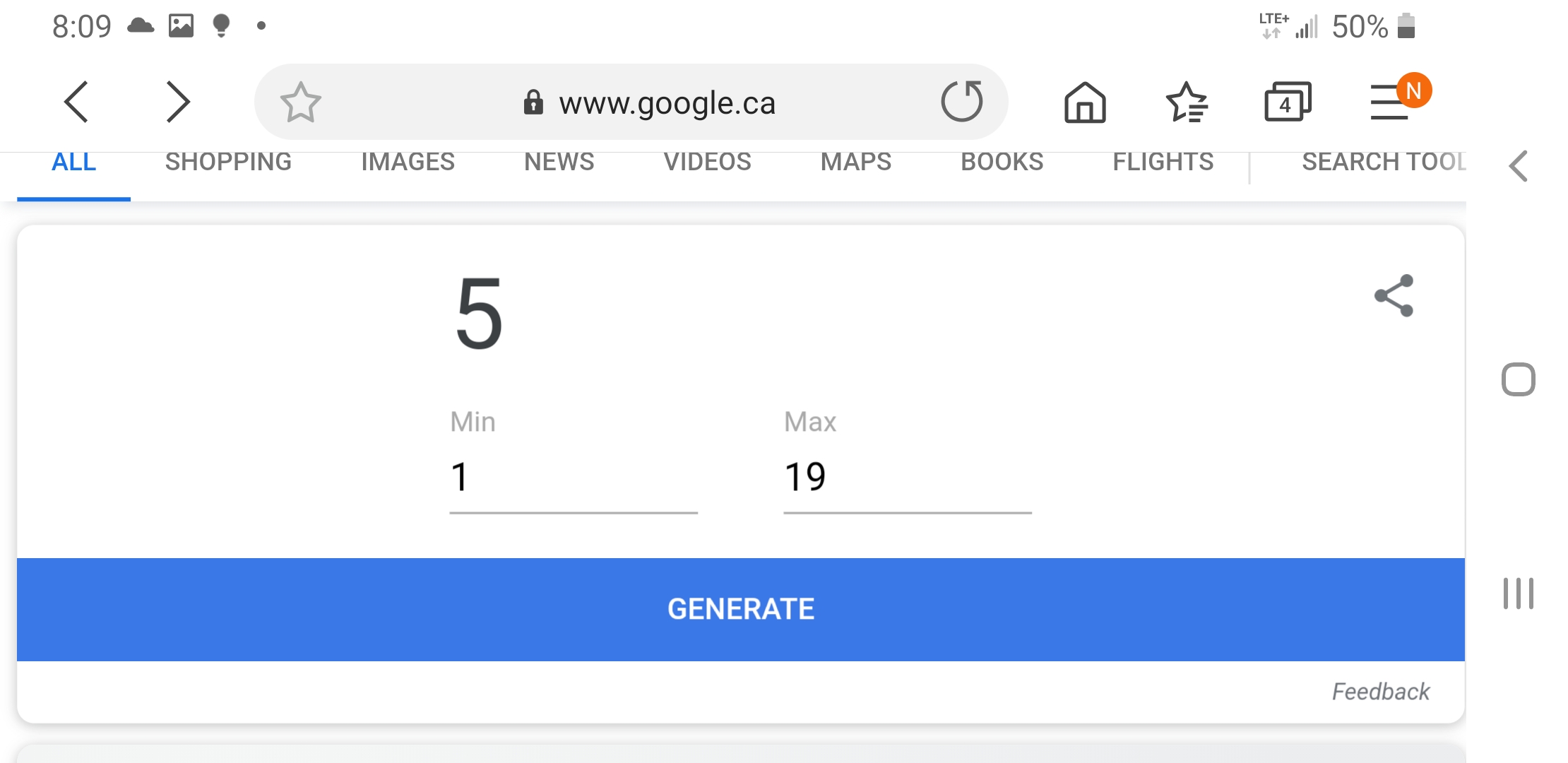Select the Maps search tab

coord(855,162)
